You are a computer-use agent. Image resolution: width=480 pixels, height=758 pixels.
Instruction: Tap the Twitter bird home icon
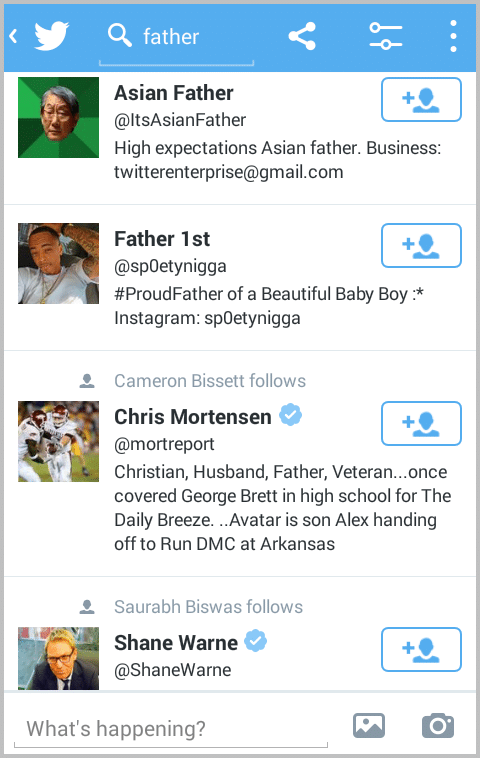click(x=51, y=36)
